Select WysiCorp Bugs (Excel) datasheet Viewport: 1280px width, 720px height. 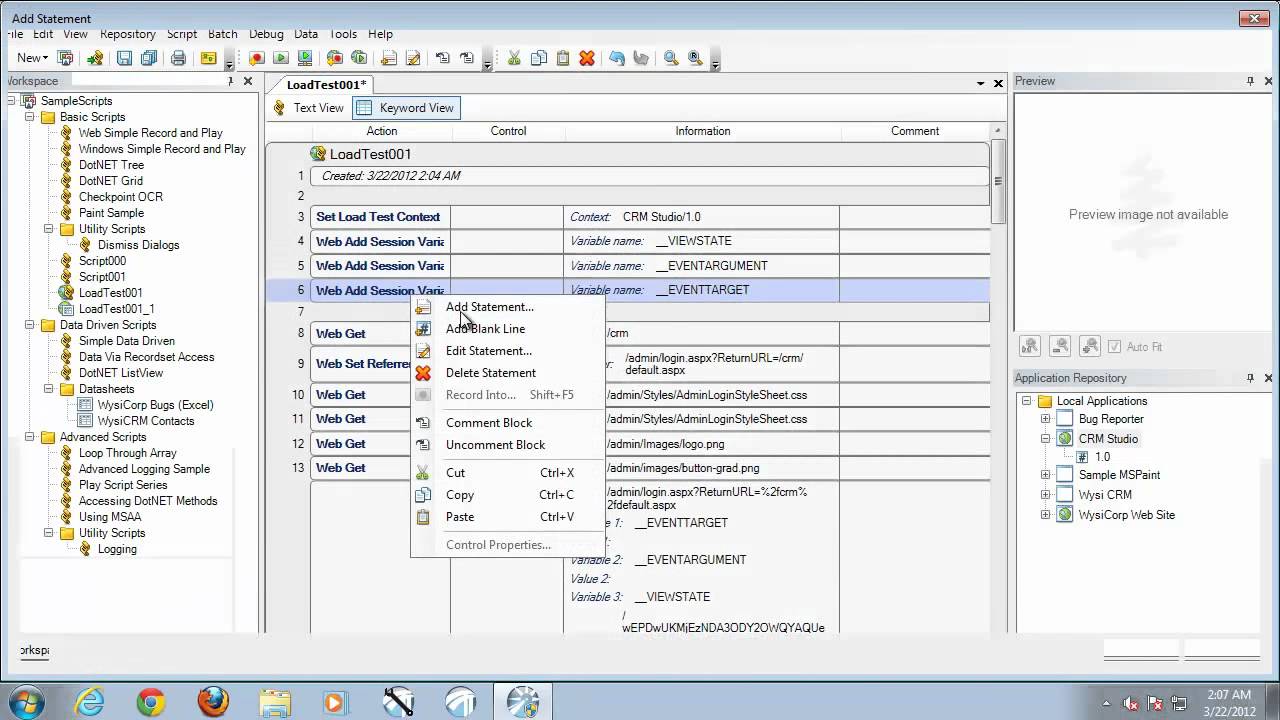(x=155, y=405)
